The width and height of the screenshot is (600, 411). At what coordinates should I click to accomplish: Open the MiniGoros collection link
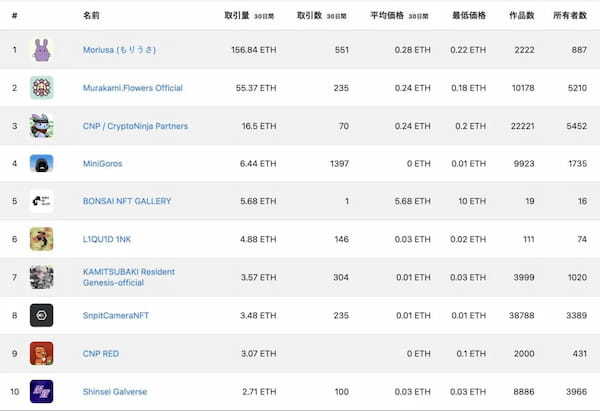click(x=103, y=164)
